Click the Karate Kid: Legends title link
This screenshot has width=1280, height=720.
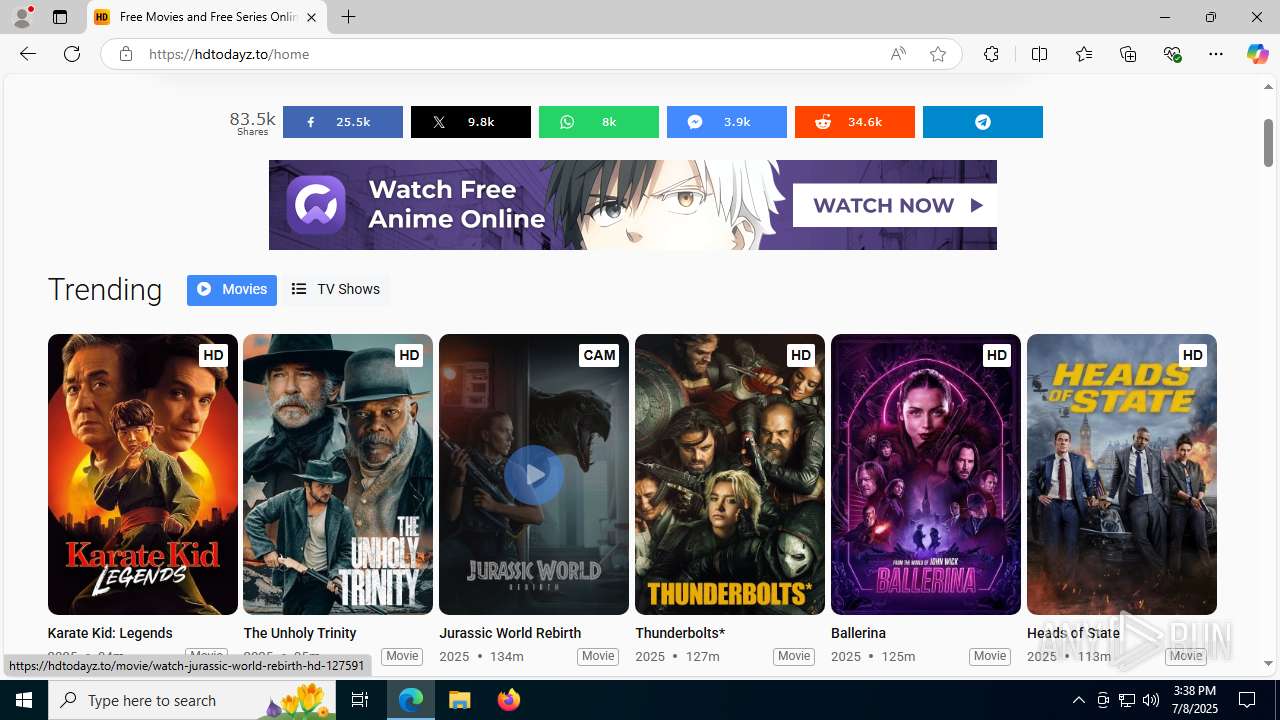pyautogui.click(x=110, y=633)
